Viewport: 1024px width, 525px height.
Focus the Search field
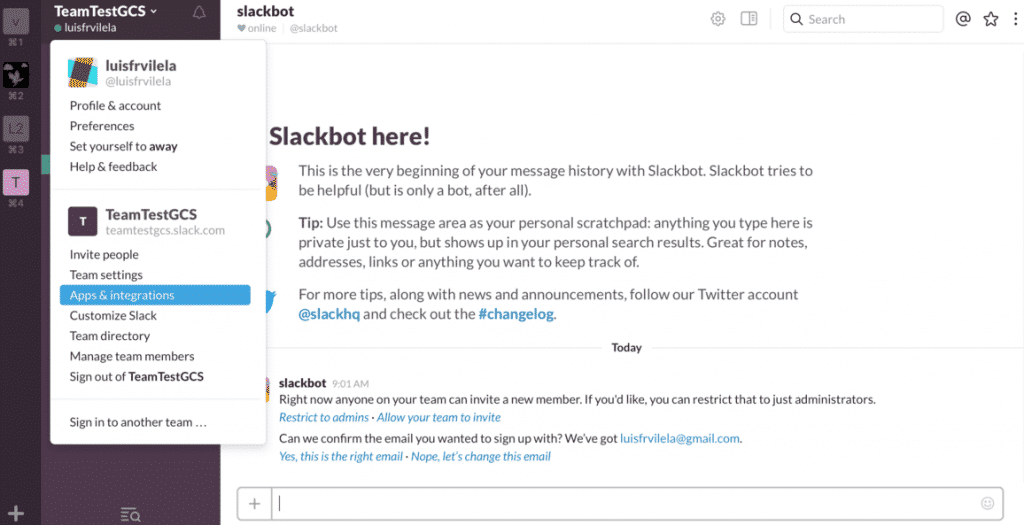[x=863, y=19]
